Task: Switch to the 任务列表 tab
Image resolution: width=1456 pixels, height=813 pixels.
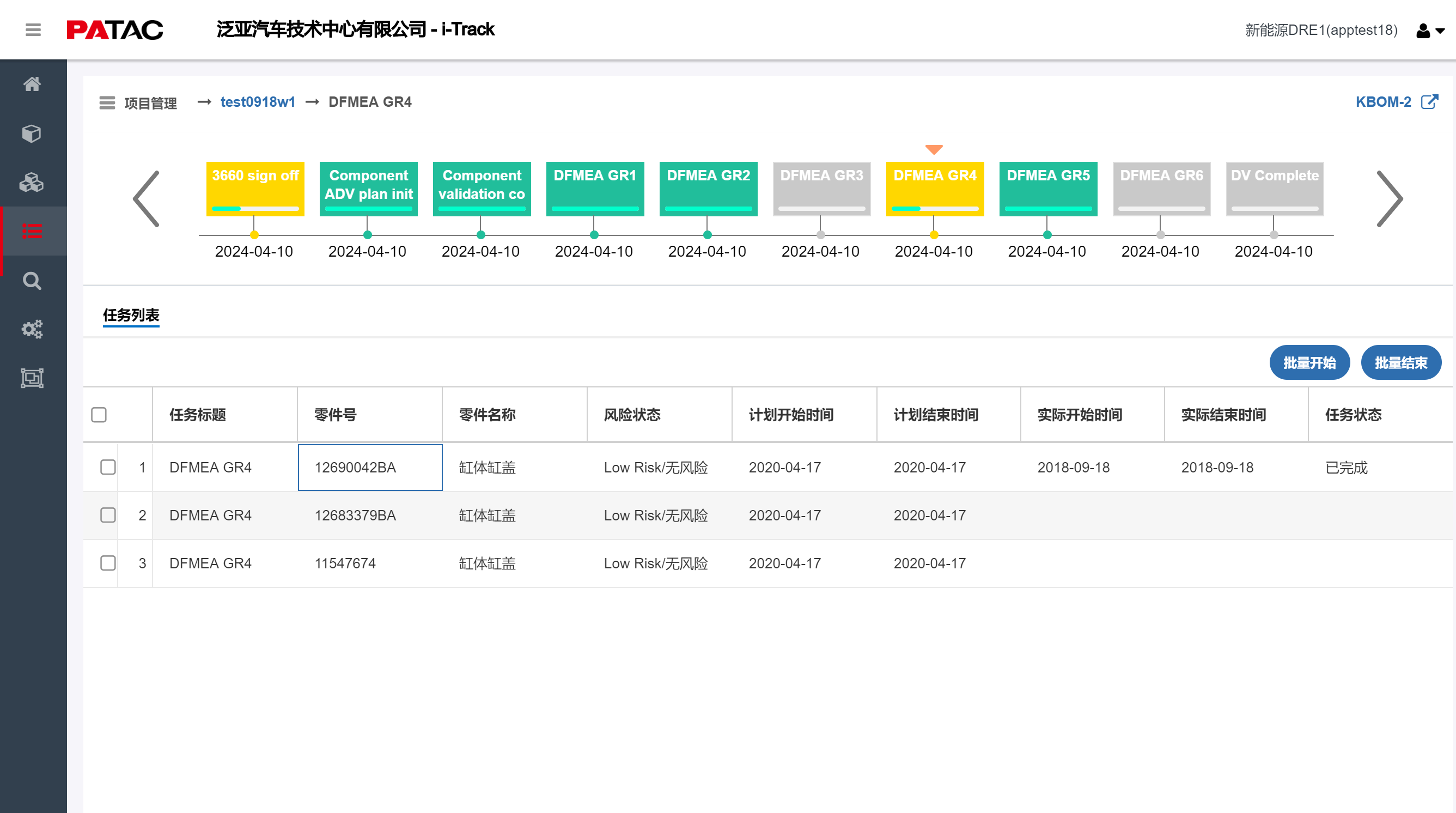Action: (131, 315)
